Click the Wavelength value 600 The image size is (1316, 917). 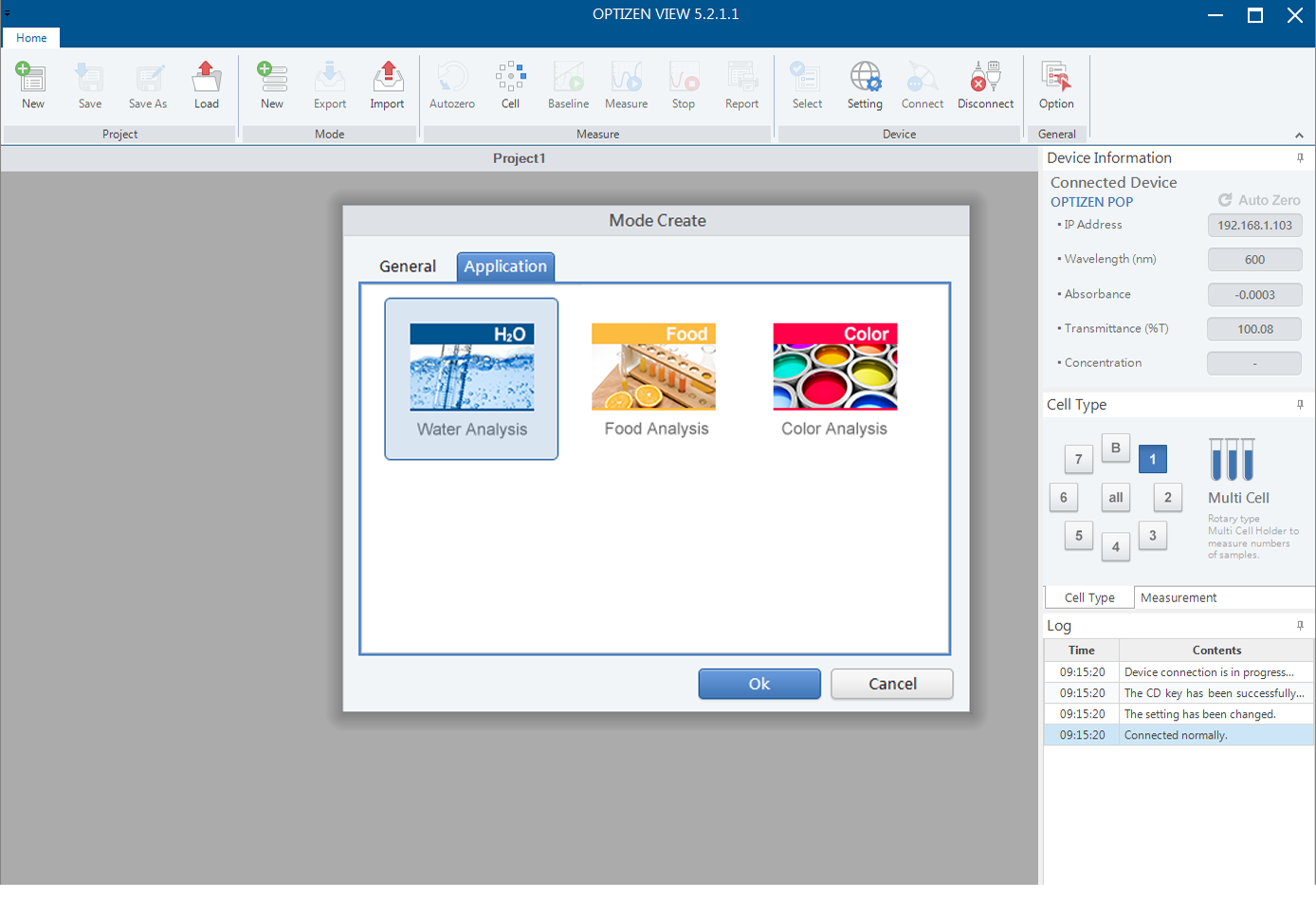[x=1254, y=259]
